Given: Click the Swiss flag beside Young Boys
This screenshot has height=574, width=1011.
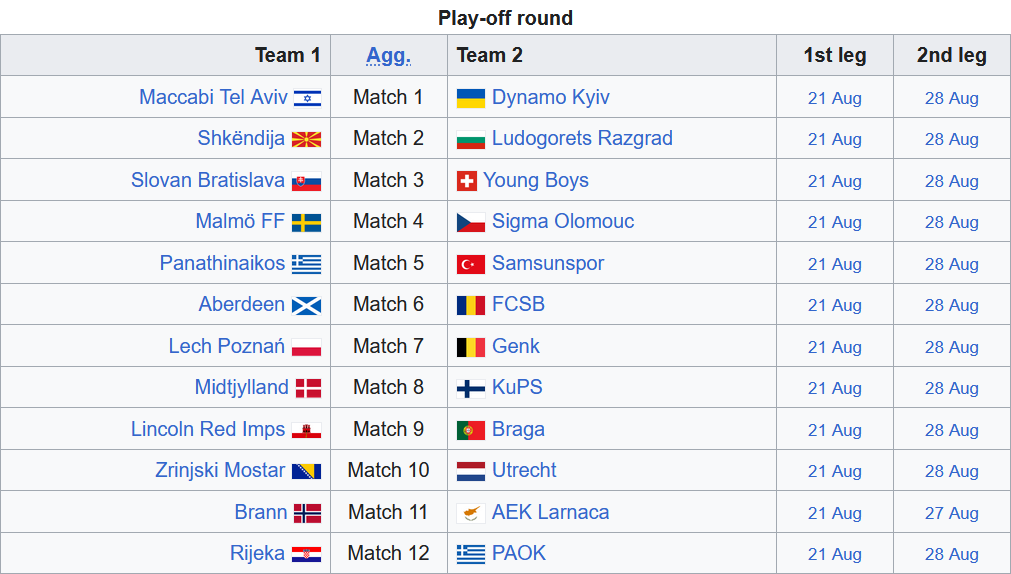Looking at the screenshot, I should point(466,181).
